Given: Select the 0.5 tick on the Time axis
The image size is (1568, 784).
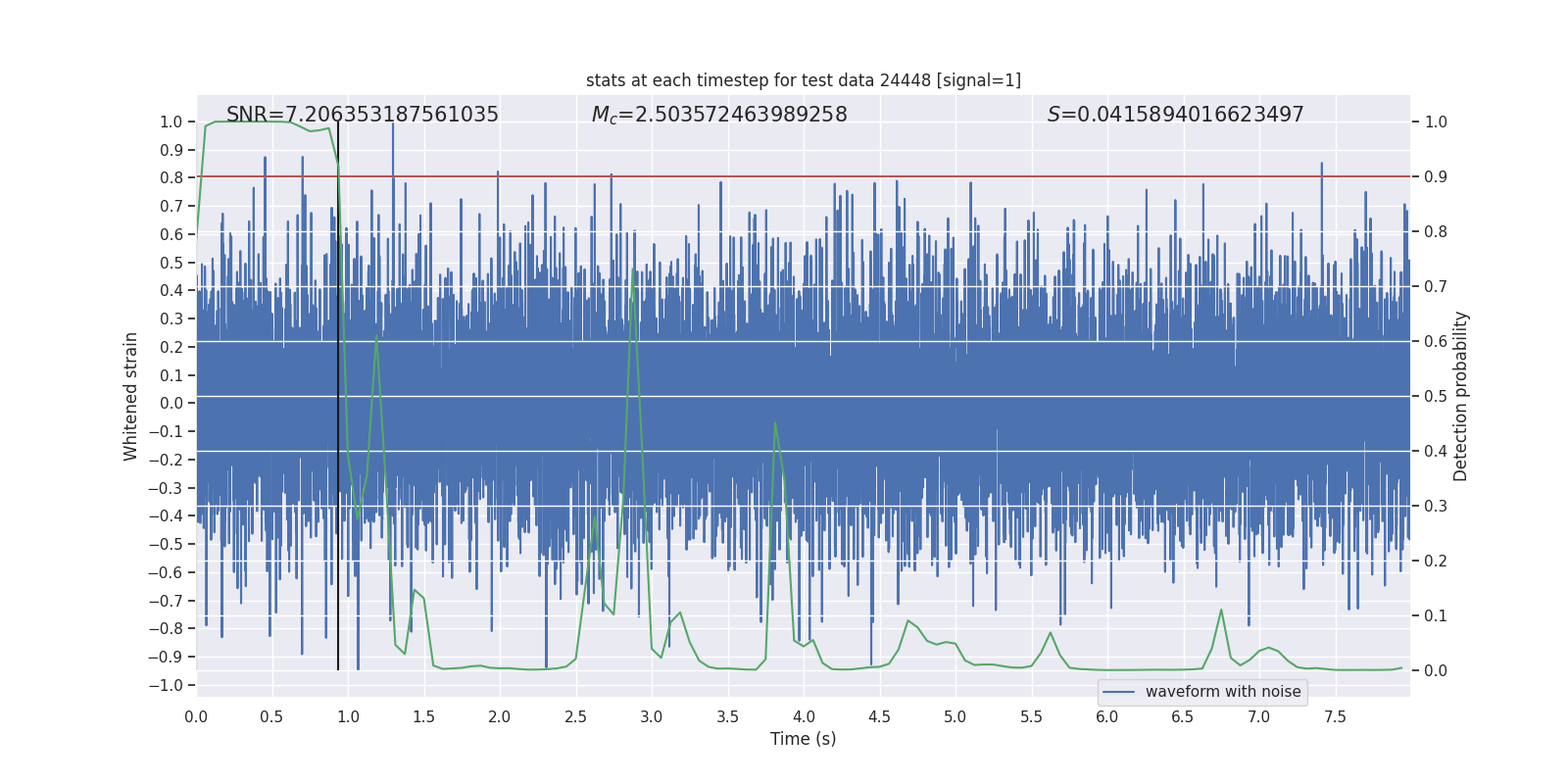Looking at the screenshot, I should click(271, 716).
